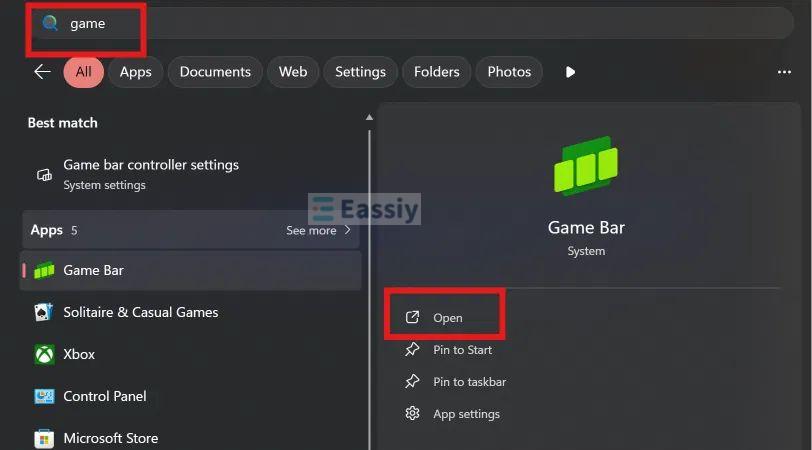Viewport: 812px width, 450px height.
Task: Open the Xbox app result
Action: [191, 354]
